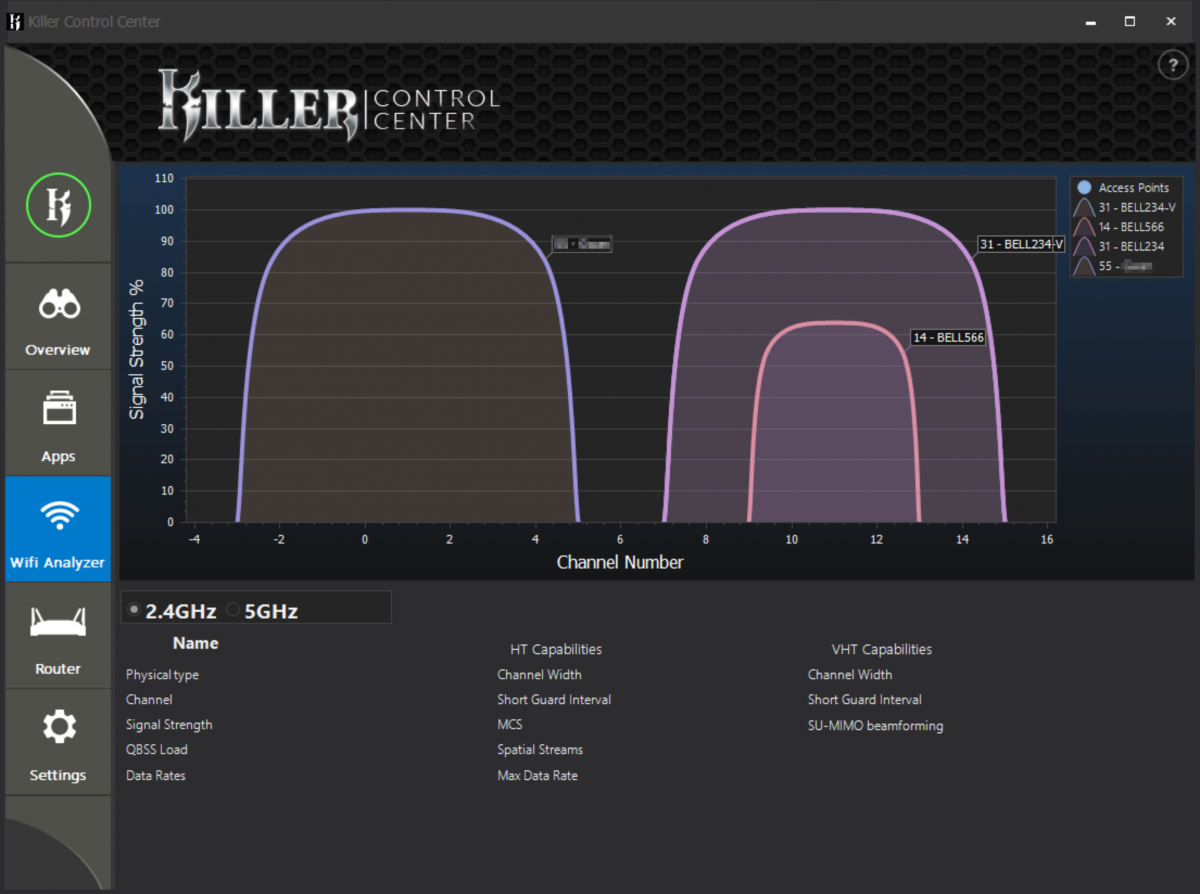Open Settings using the gear icon
The width and height of the screenshot is (1200, 894).
58,728
